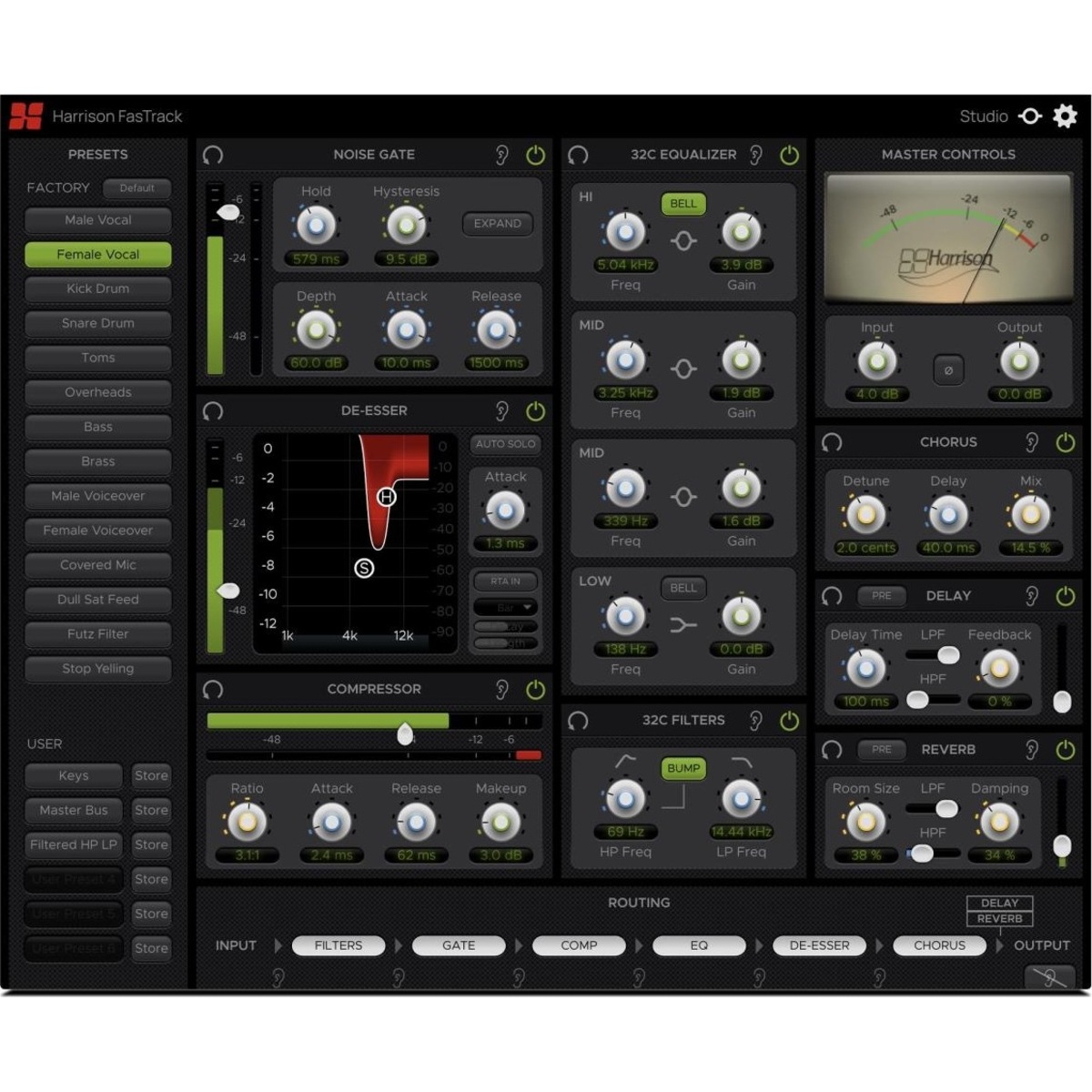Image resolution: width=1092 pixels, height=1092 pixels.
Task: Click the GATE routing block
Action: click(459, 946)
